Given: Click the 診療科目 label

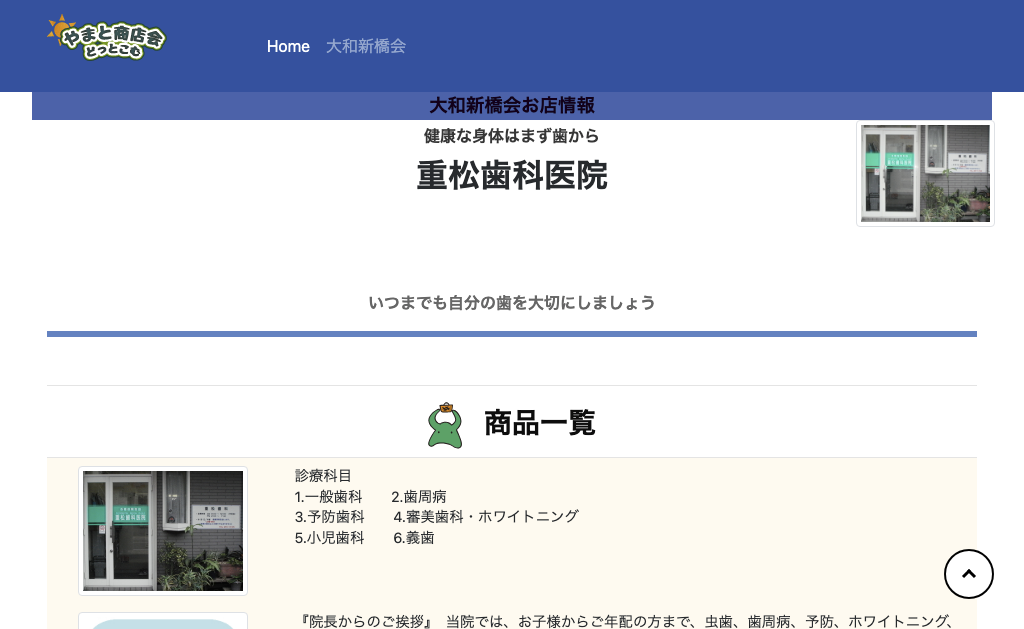Looking at the screenshot, I should [323, 476].
